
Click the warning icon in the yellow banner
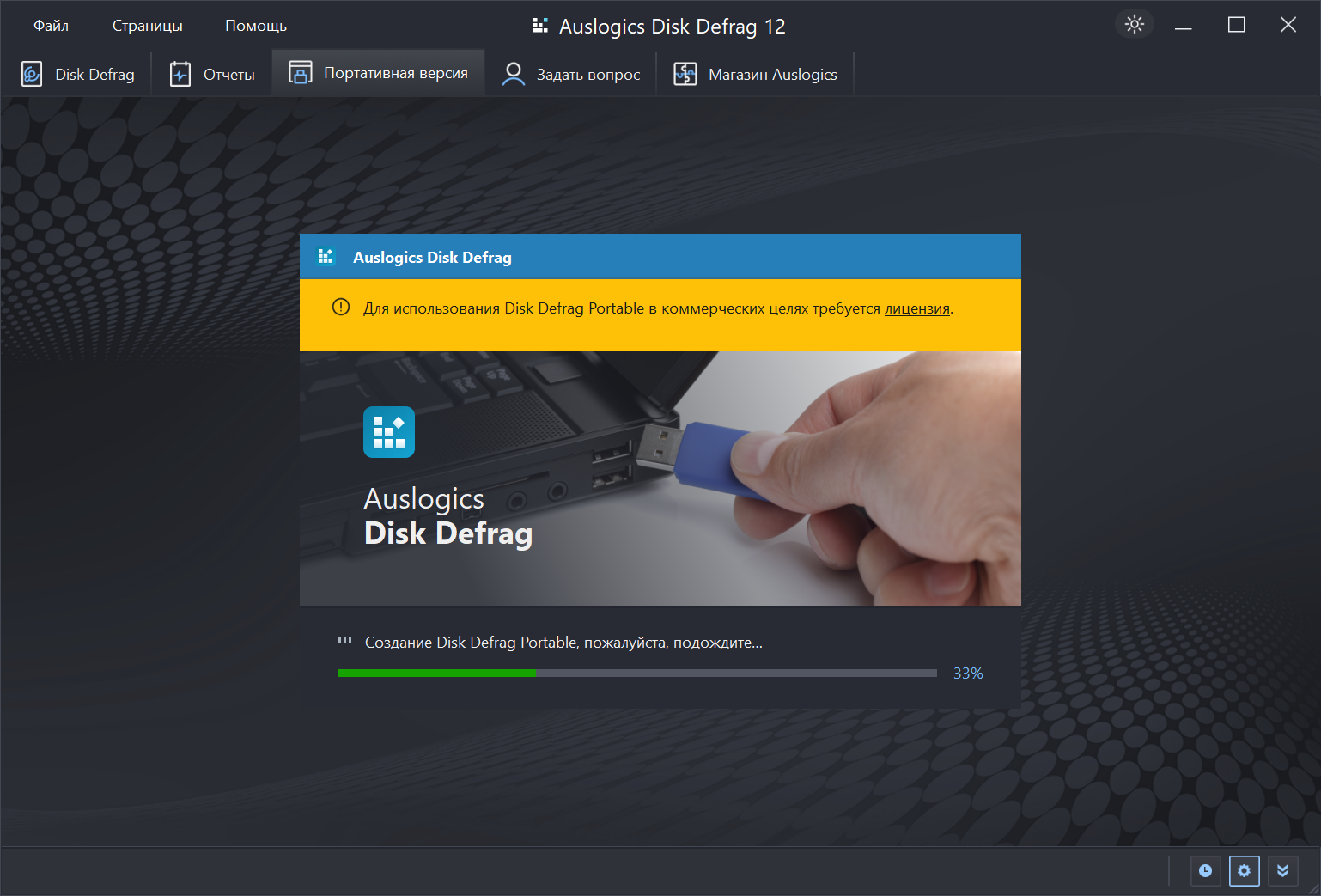[x=341, y=307]
